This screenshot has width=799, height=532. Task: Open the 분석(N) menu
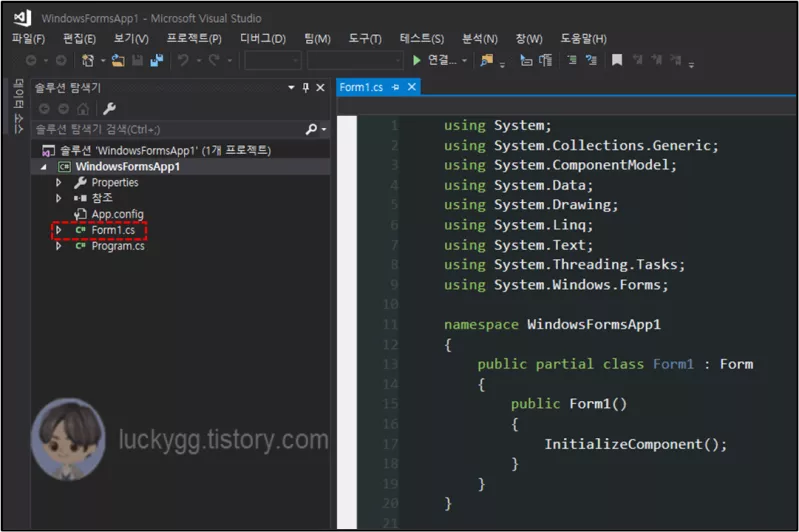coord(480,39)
